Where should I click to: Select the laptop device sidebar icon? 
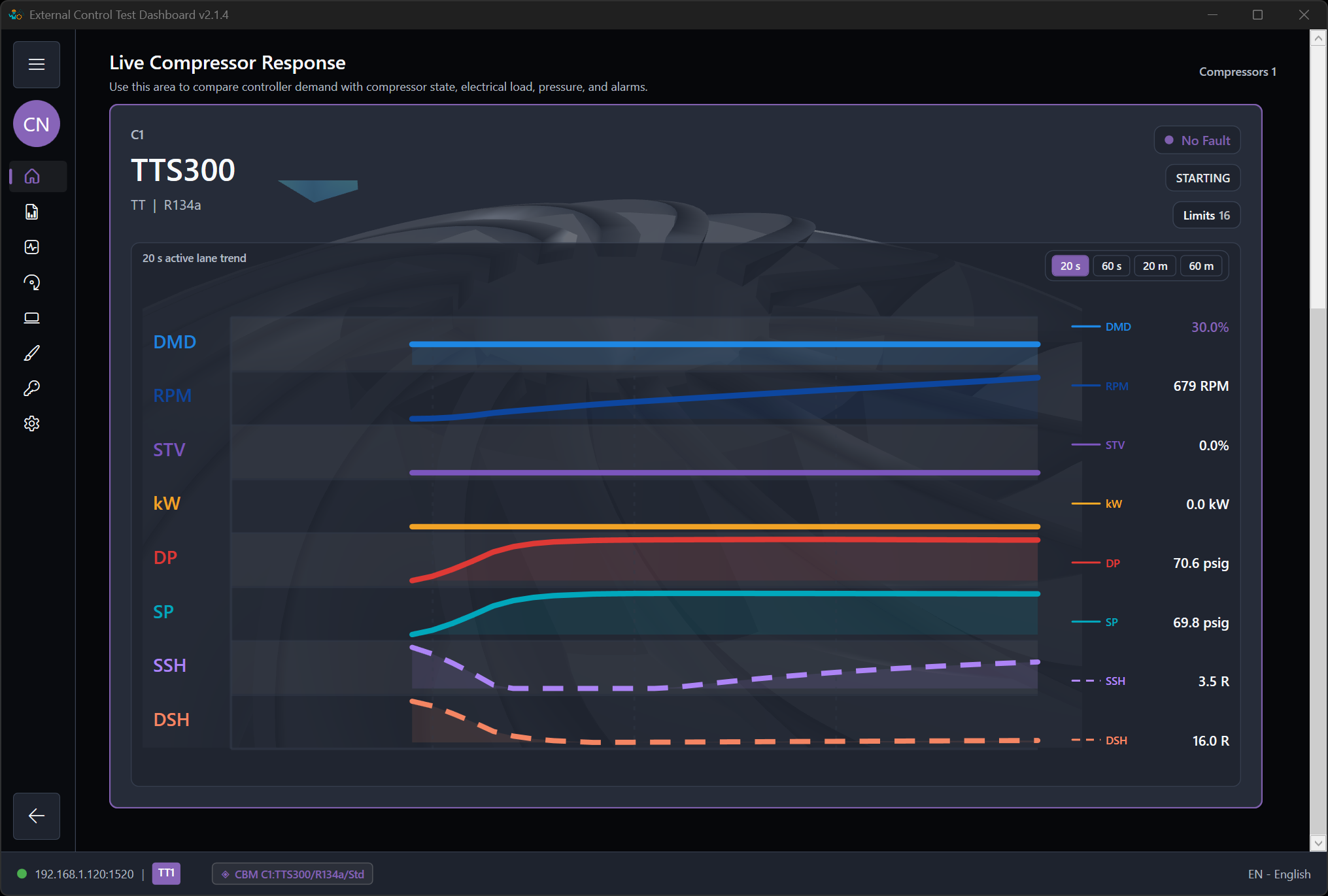point(32,318)
